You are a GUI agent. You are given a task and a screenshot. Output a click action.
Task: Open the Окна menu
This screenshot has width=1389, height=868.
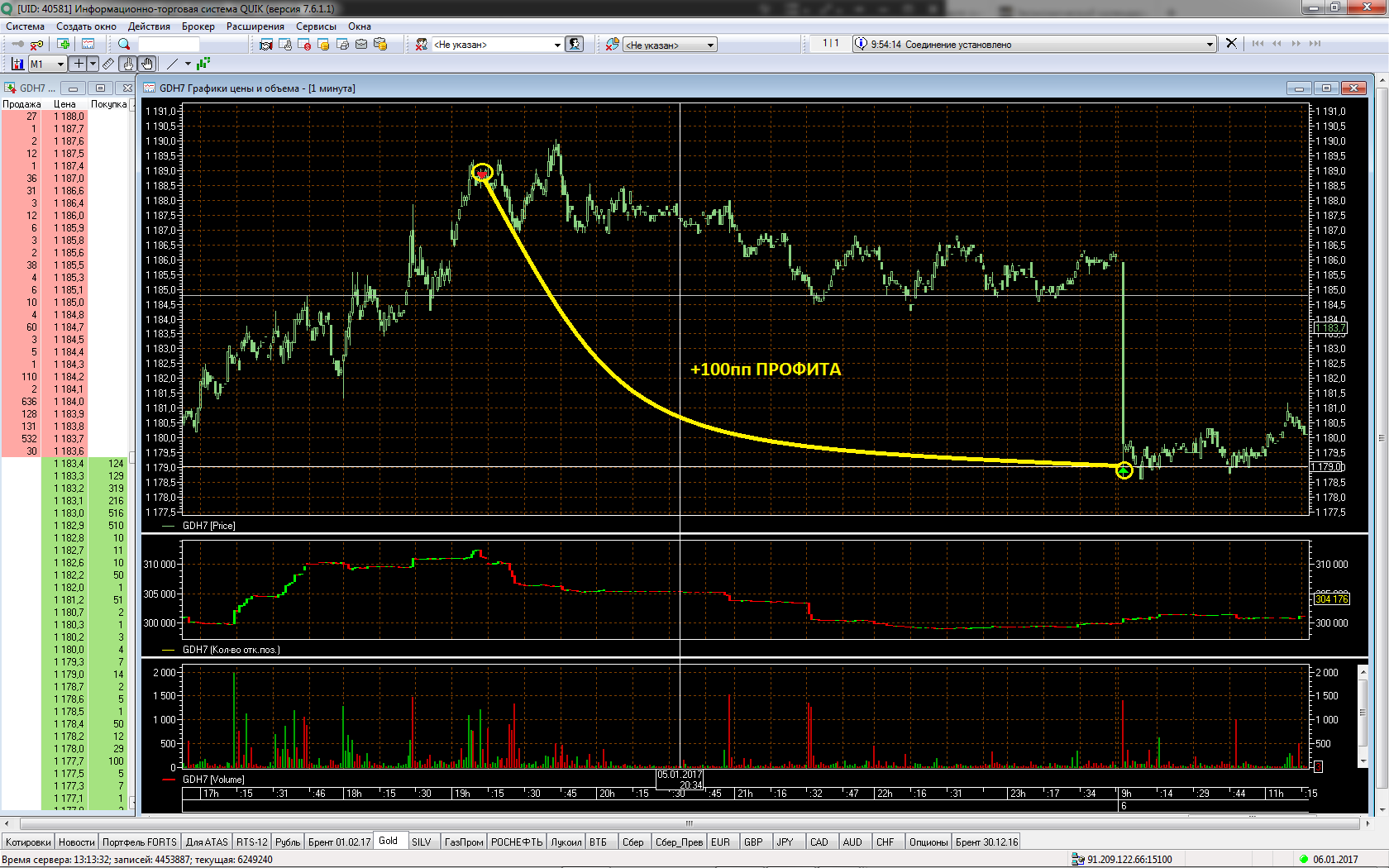360,26
